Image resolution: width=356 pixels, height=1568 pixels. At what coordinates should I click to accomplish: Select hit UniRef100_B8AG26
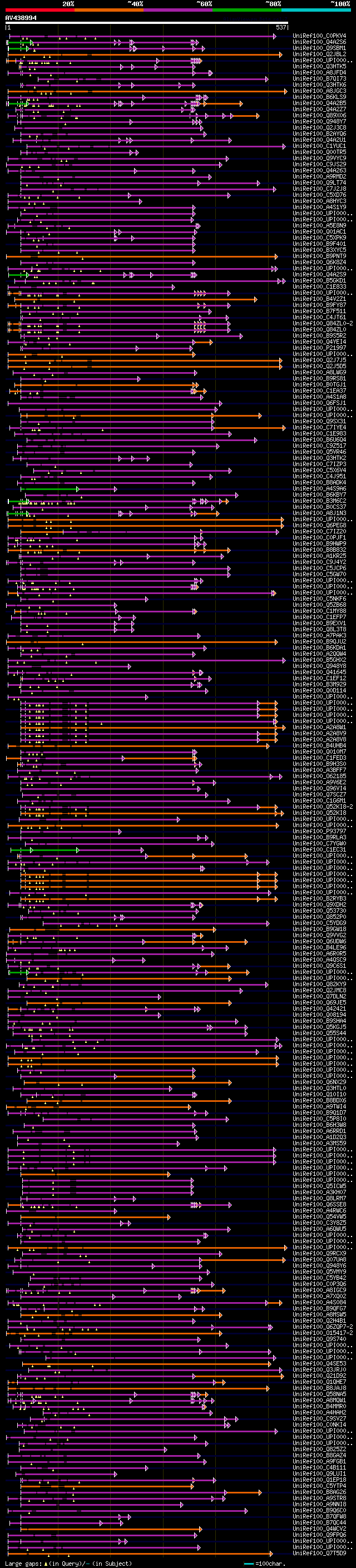[319, 1492]
